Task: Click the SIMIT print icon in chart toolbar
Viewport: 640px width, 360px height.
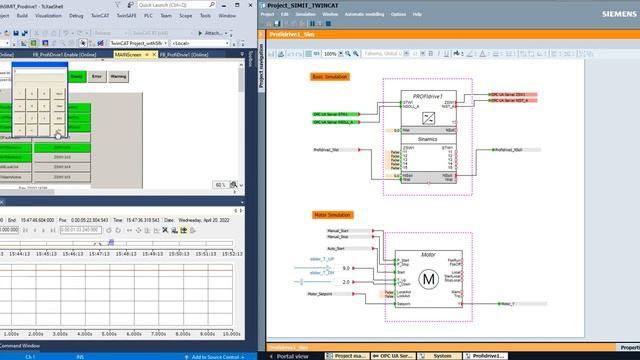Action: coord(281,53)
